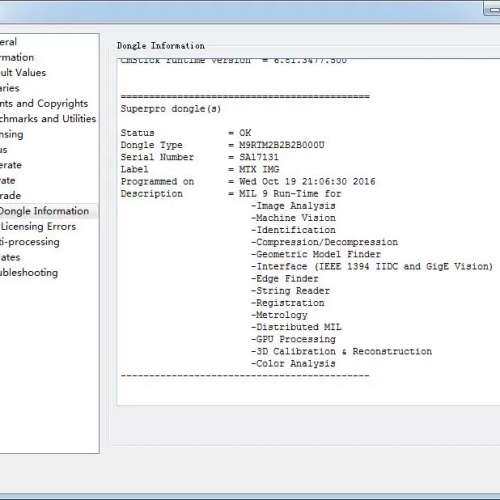Click the serial number SA17131
The image size is (500, 500).
click(259, 157)
